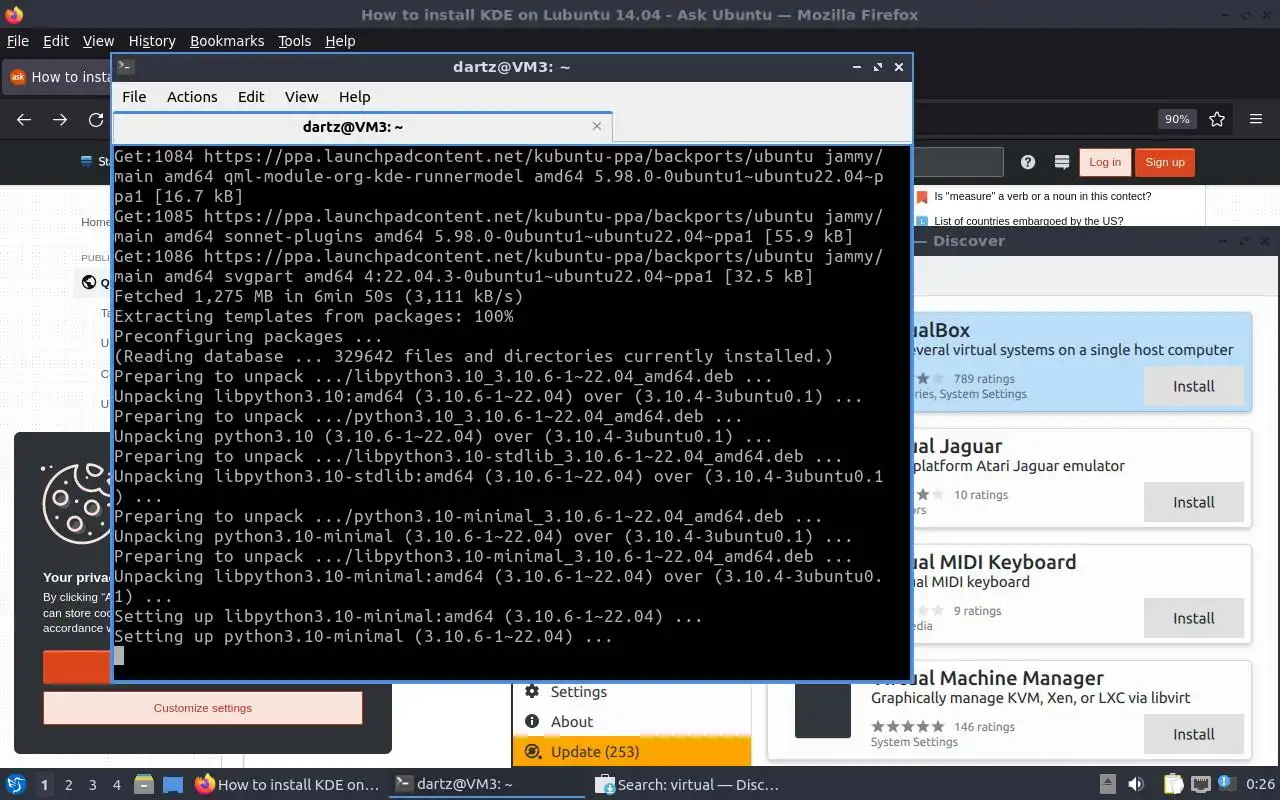Screen dimensions: 1280x800
Task: Click Sign up on Ask Ubuntu
Action: point(1165,162)
